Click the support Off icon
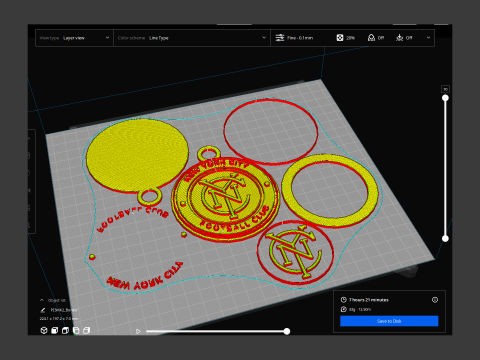The height and width of the screenshot is (360, 480). click(x=371, y=38)
